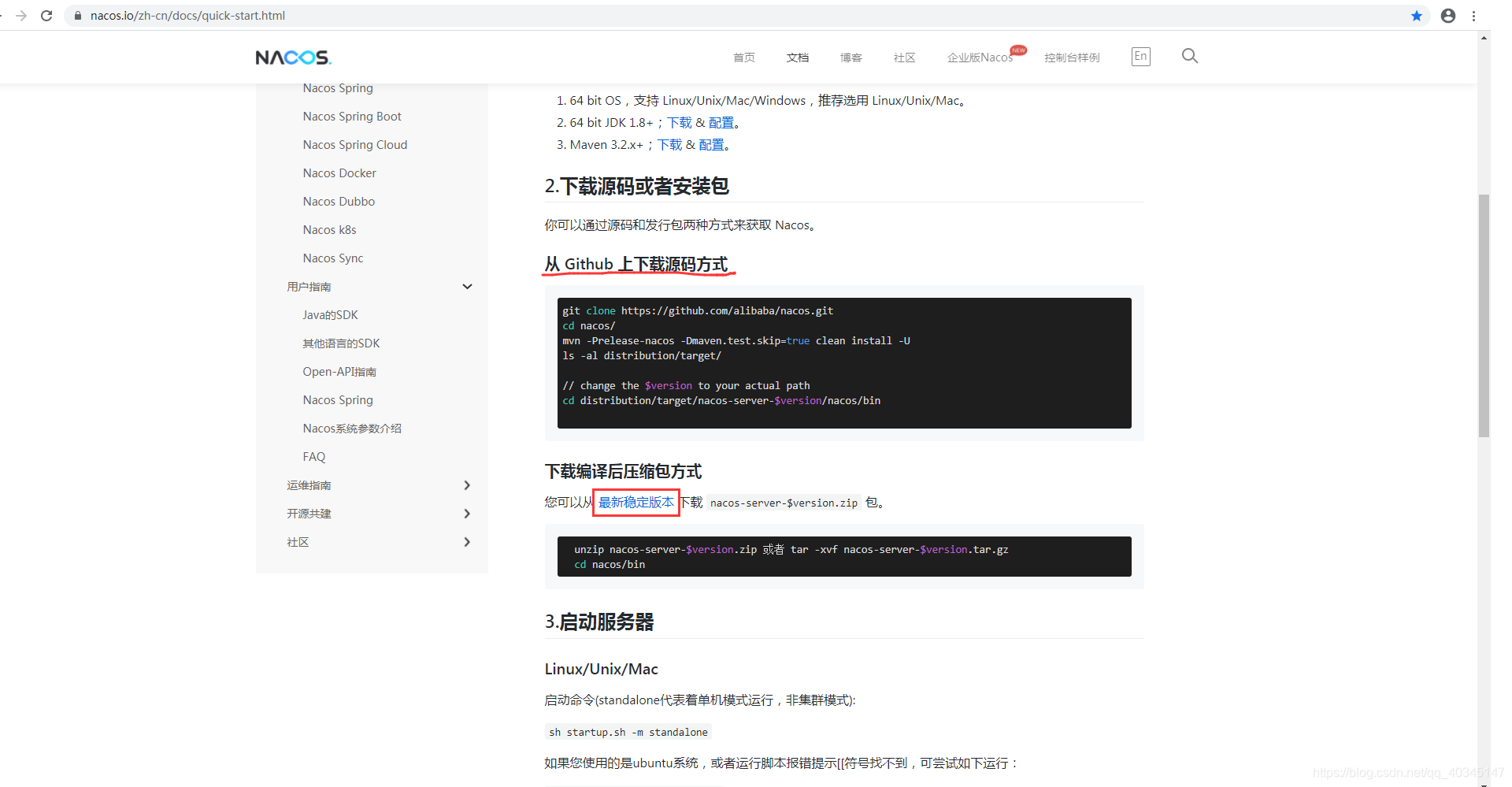Open the browser profile avatar icon

1448,16
